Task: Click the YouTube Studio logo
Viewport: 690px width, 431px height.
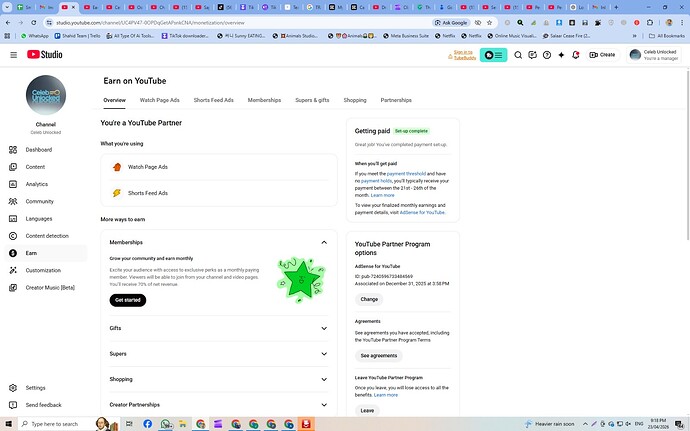Action: tap(44, 54)
